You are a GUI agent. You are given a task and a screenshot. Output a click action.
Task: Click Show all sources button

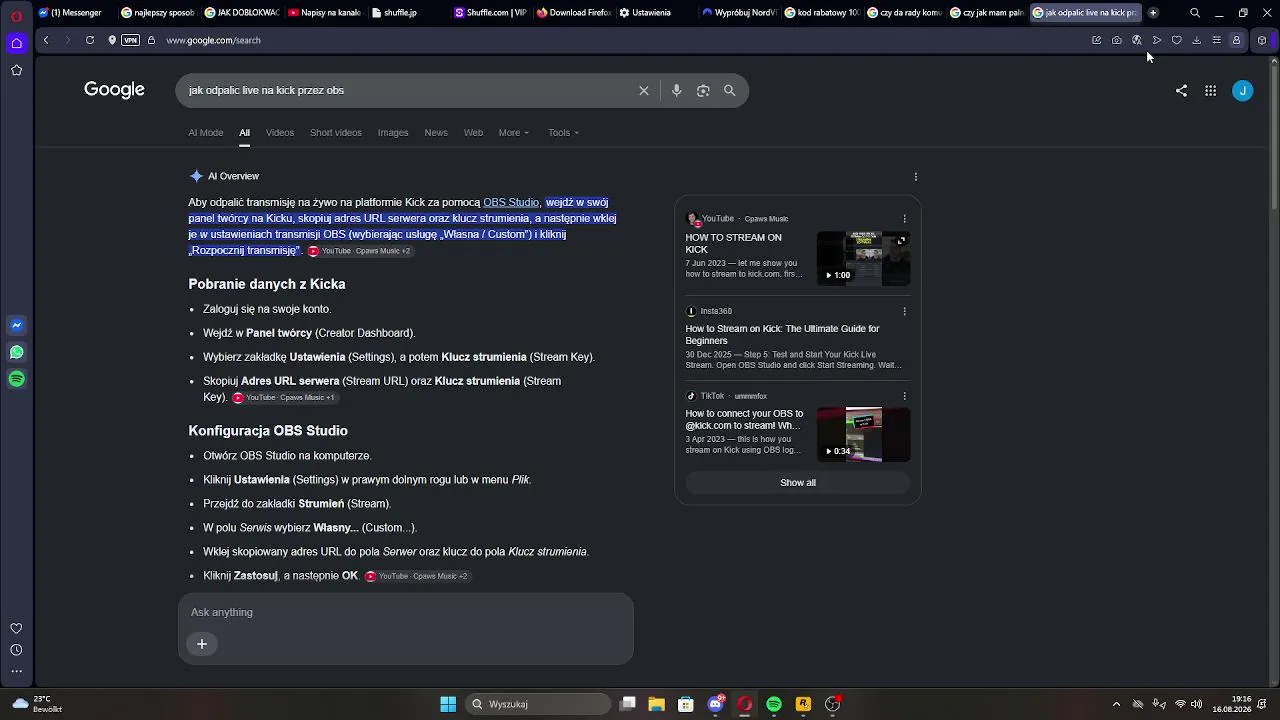798,483
